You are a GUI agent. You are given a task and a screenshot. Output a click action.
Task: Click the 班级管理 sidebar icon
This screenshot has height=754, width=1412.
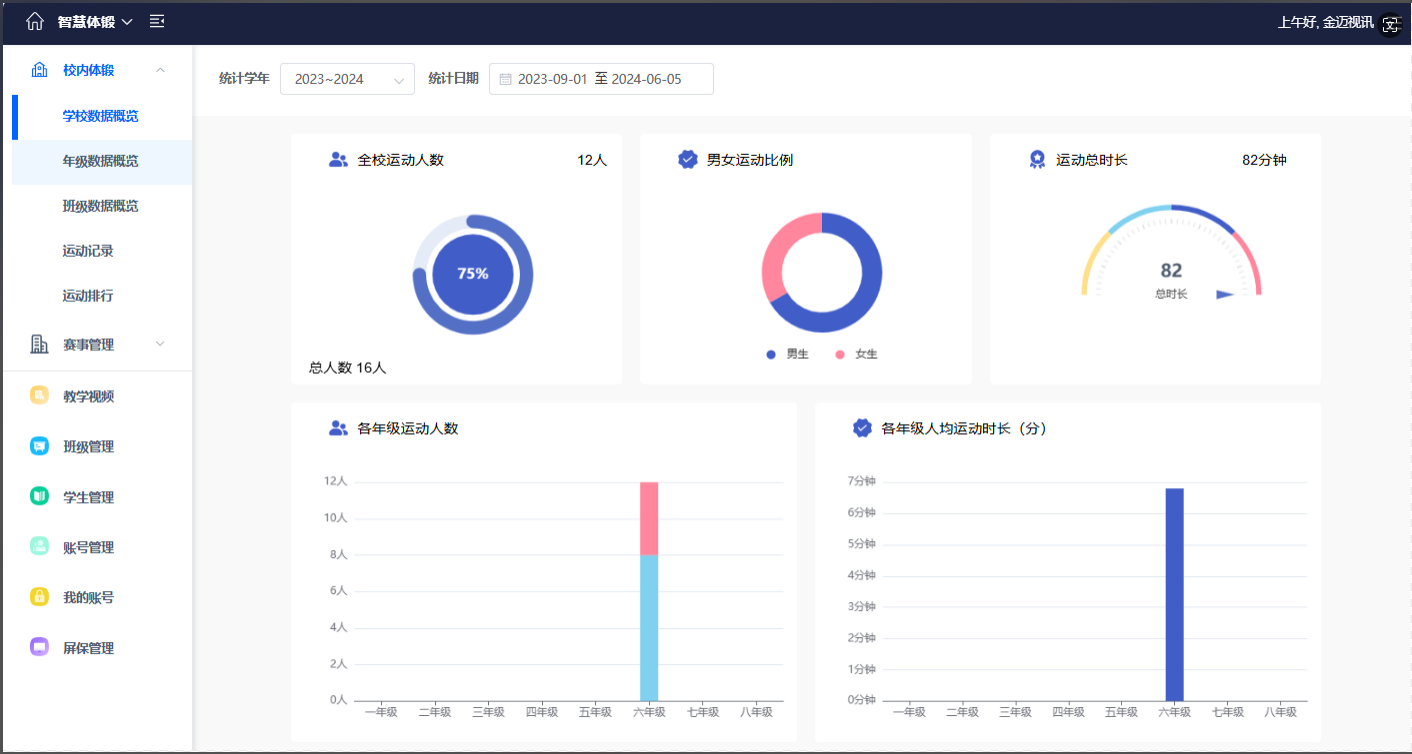click(x=39, y=446)
